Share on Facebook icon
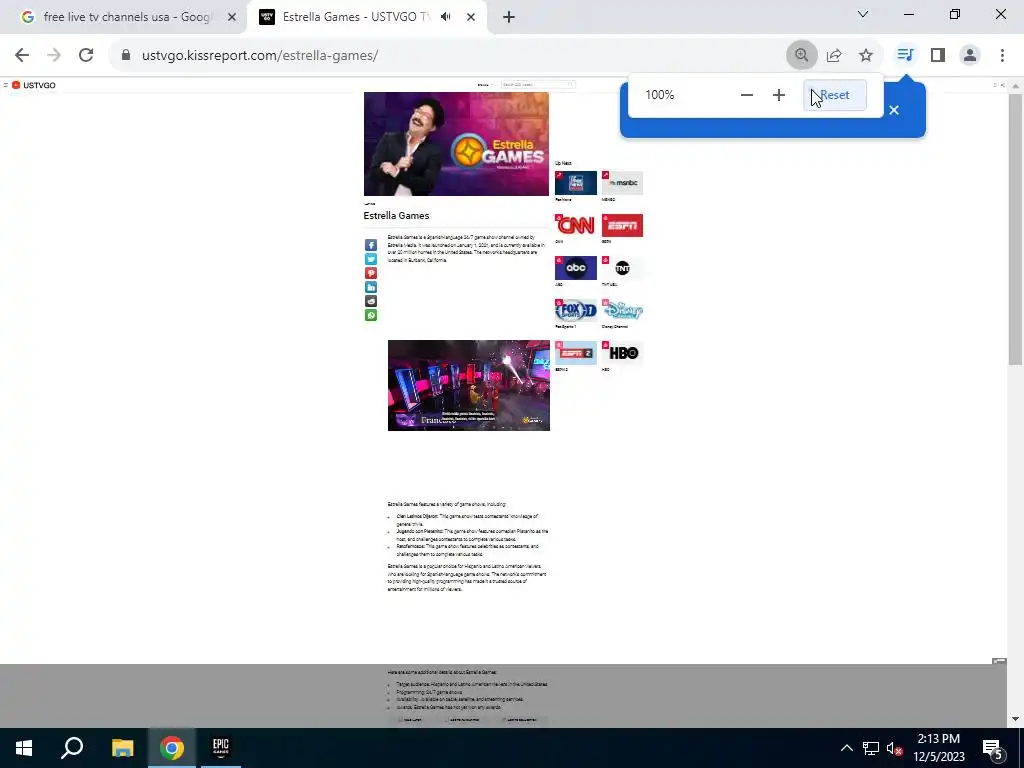Image resolution: width=1024 pixels, height=768 pixels. pos(371,245)
